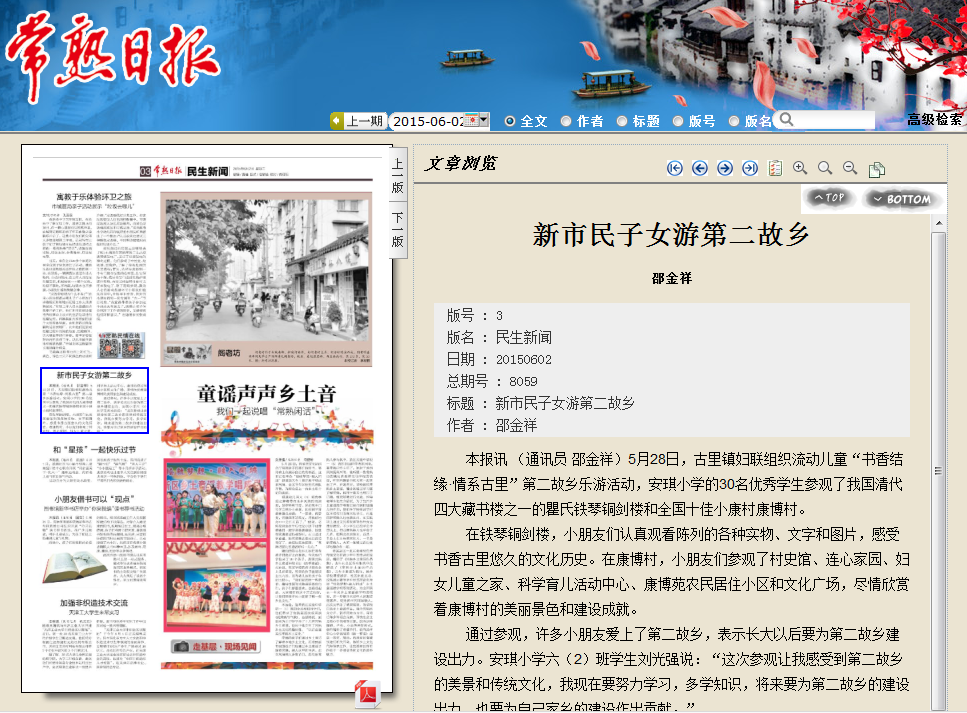
Task: Open the 寓教于乐体验环卫之旅 article on page
Action: pyautogui.click(x=94, y=197)
